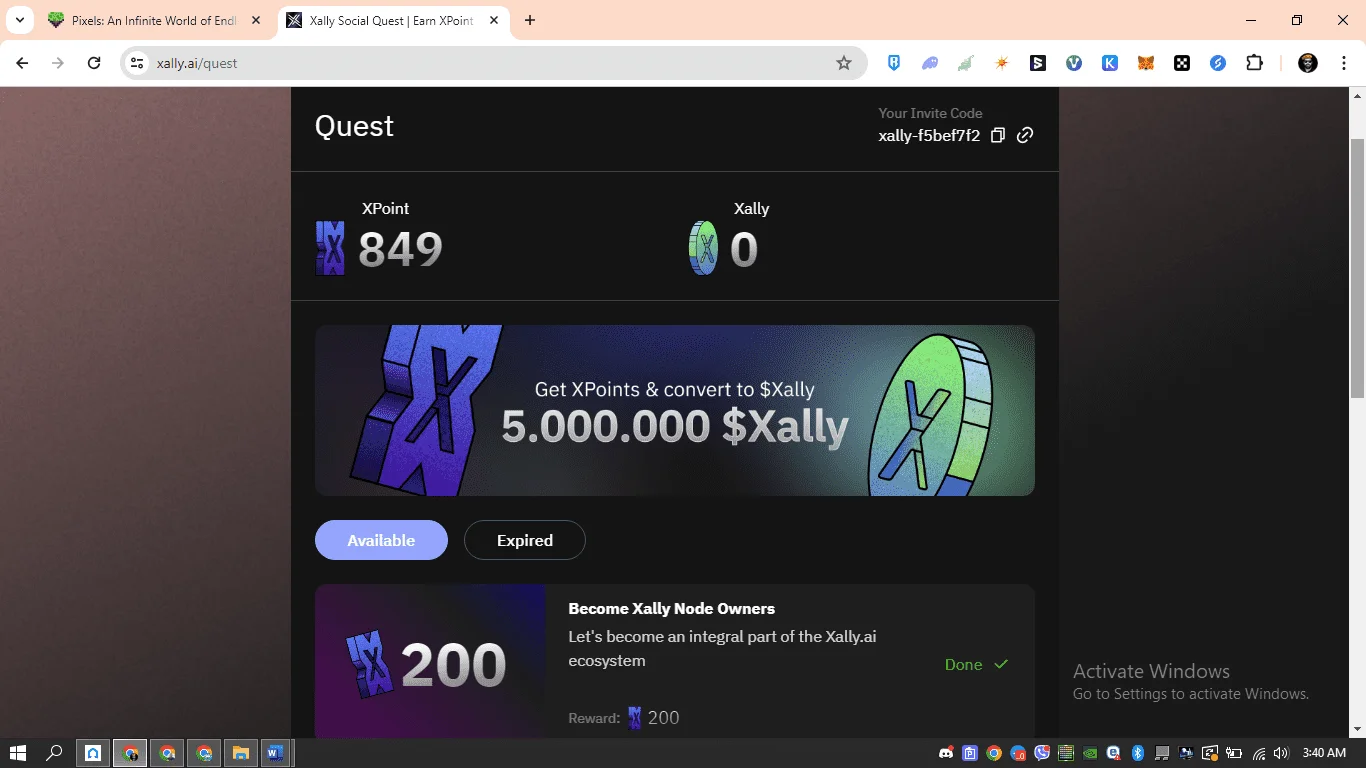Copy the invite code with the copy icon
Image resolution: width=1366 pixels, height=768 pixels.
point(997,135)
